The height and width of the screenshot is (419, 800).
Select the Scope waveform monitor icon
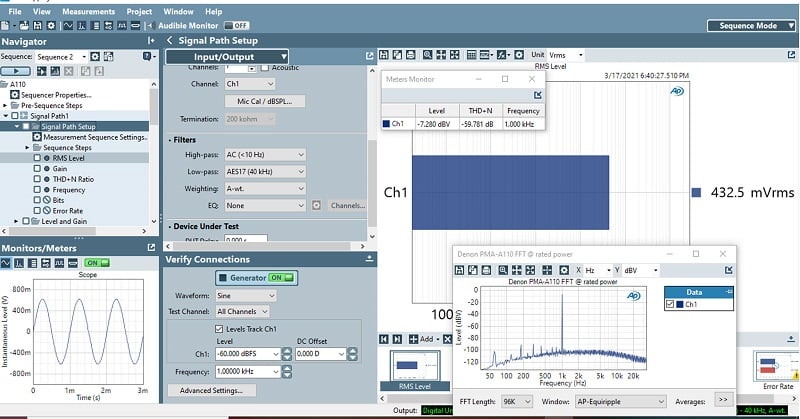7,262
